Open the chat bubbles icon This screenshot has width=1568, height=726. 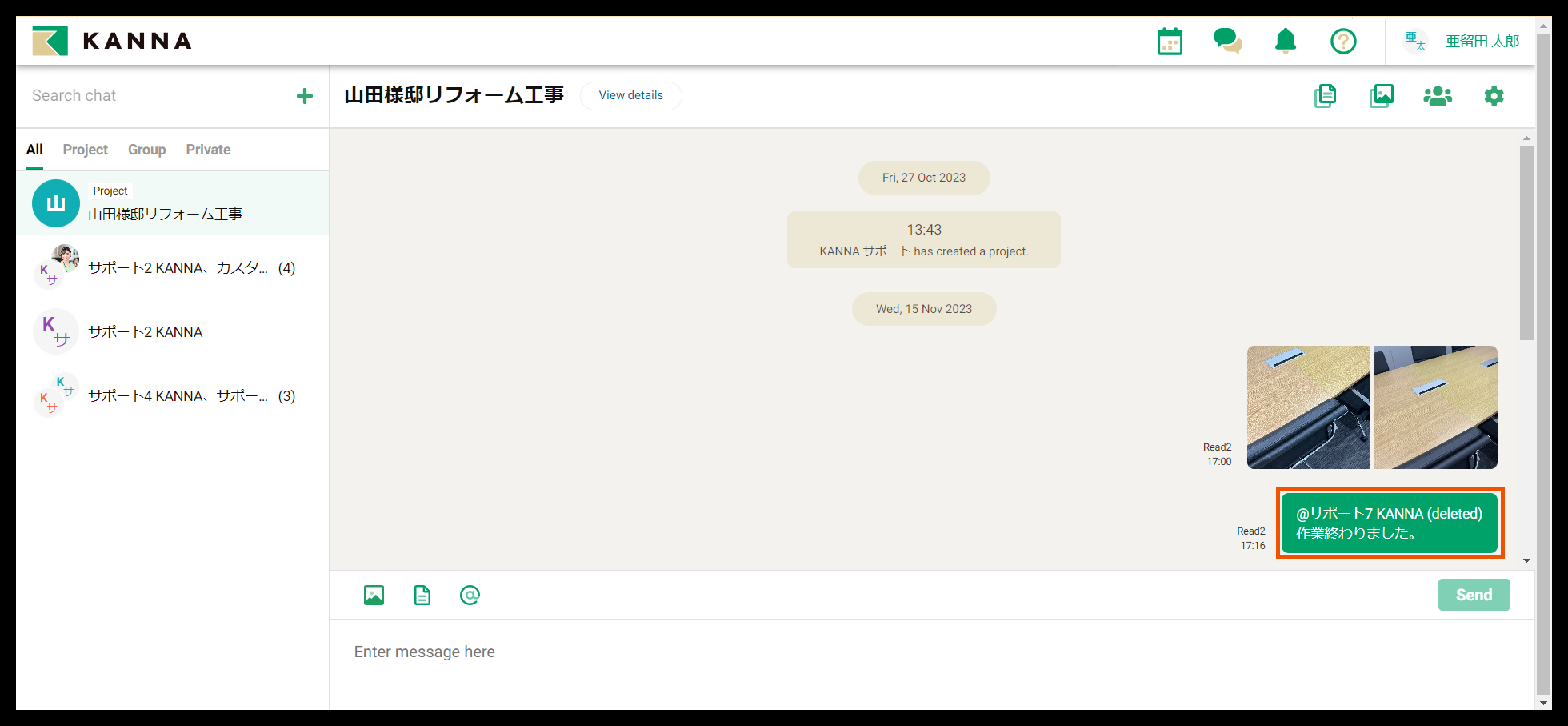(x=1227, y=41)
